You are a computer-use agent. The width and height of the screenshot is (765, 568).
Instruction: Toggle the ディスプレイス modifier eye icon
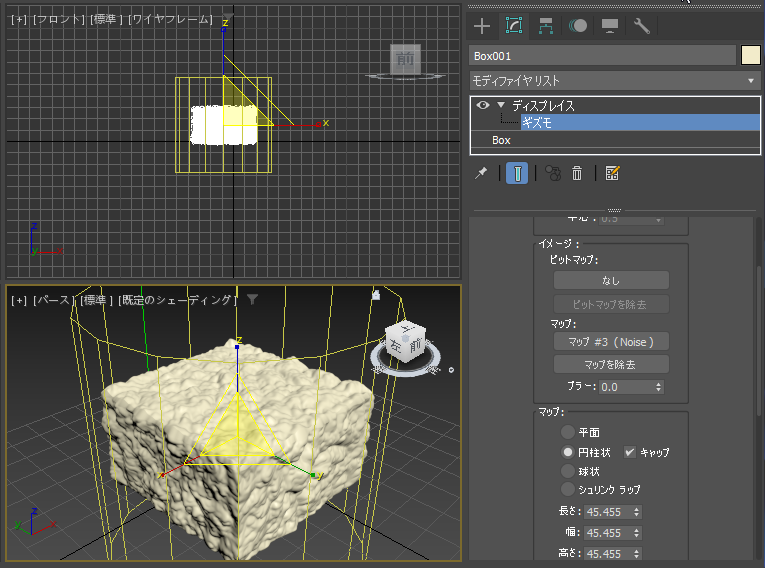click(x=483, y=105)
